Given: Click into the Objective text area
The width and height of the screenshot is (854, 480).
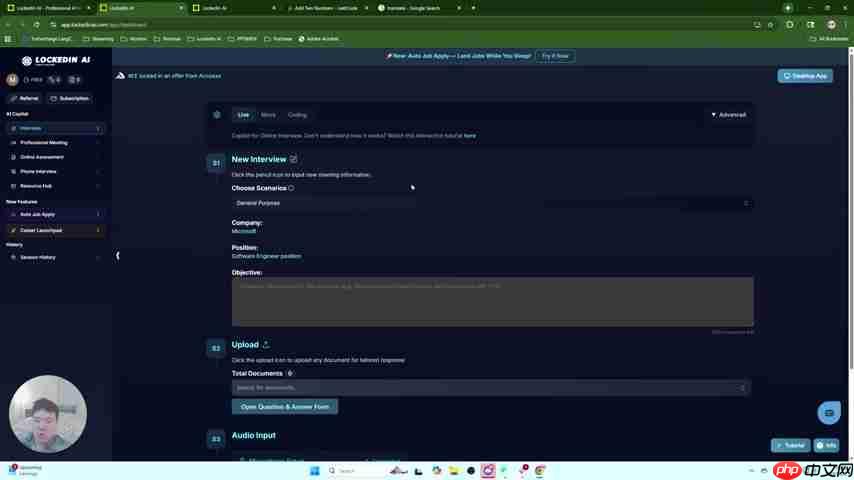Looking at the screenshot, I should tap(492, 302).
